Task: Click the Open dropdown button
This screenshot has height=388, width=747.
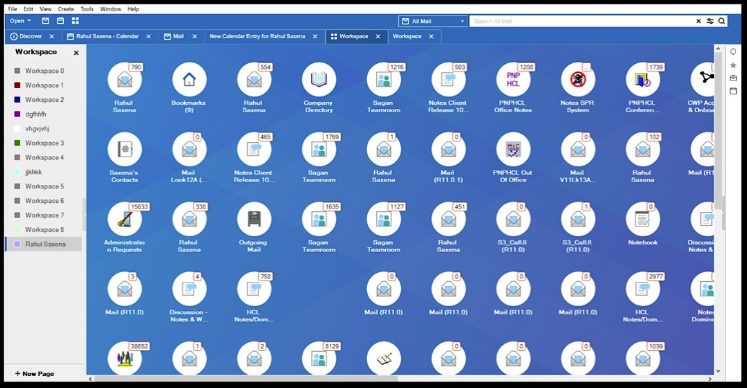Action: (20, 21)
